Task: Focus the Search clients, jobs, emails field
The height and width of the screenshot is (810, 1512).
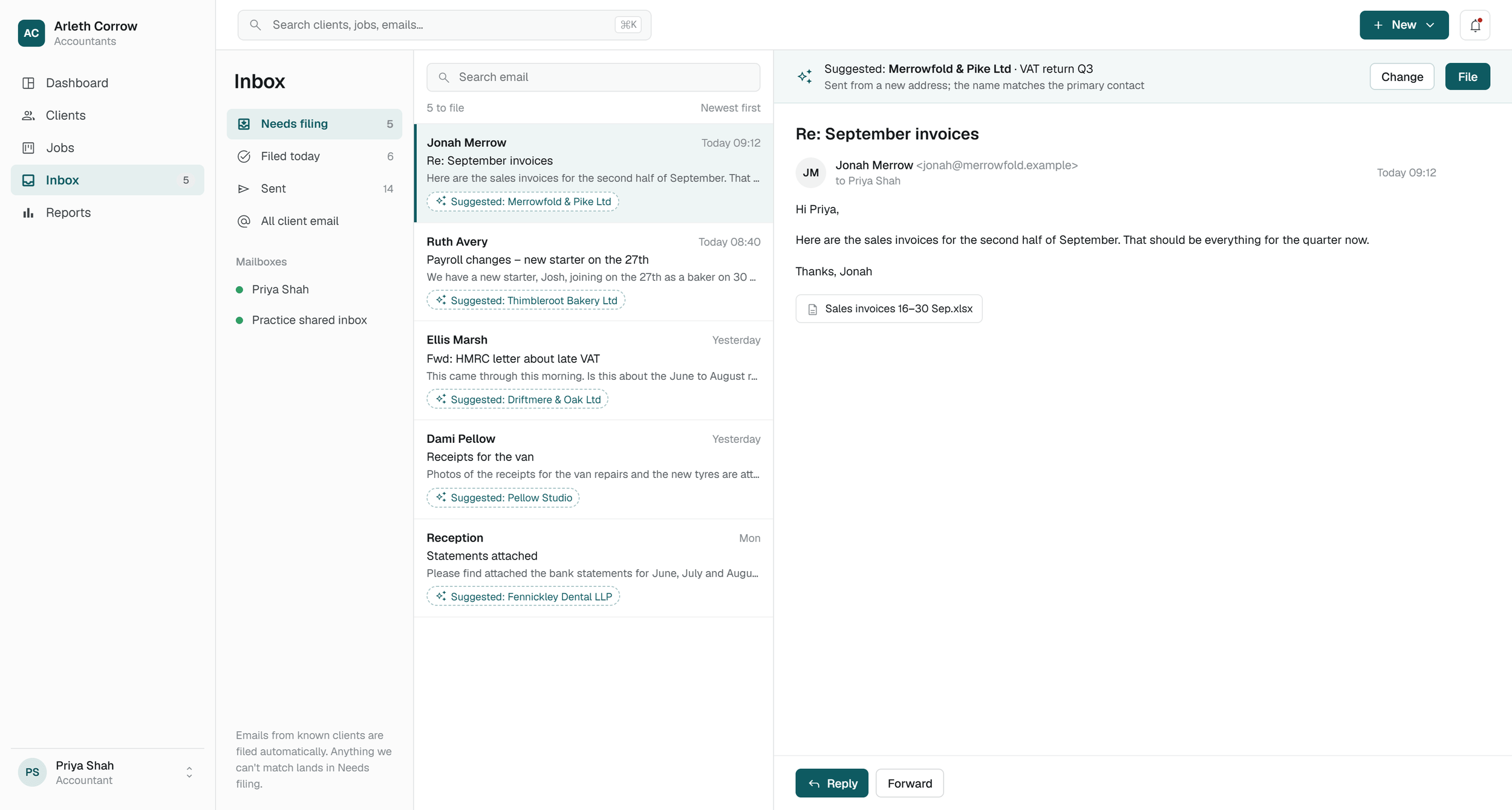Action: [445, 25]
